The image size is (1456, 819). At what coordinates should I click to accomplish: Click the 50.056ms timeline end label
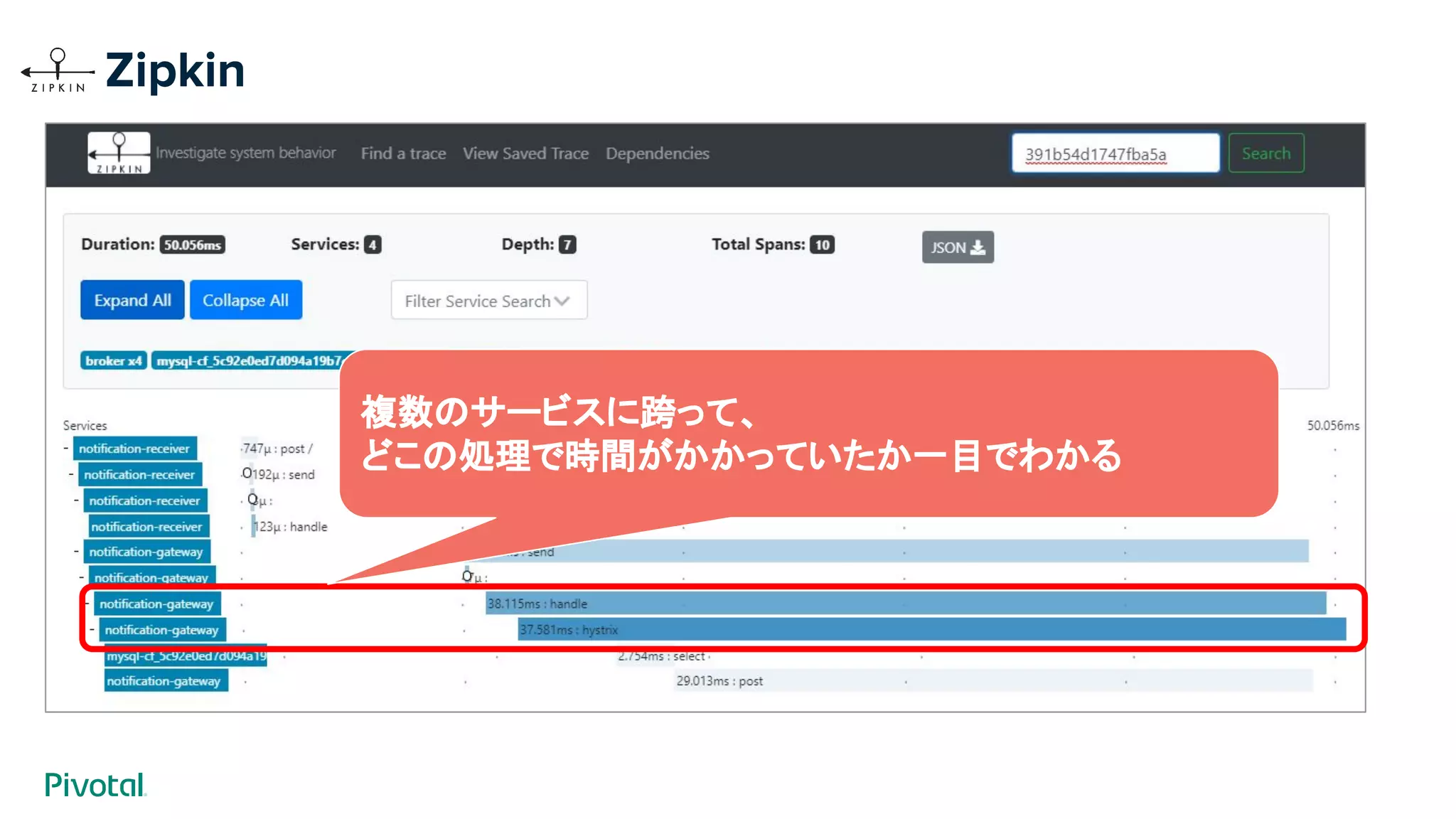click(x=1333, y=425)
